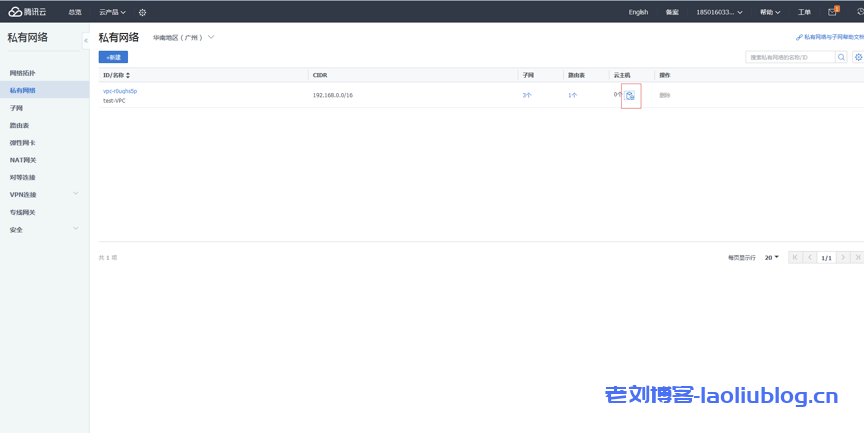
Task: Click the add cloud host icon in test-VPC row
Action: [x=630, y=95]
